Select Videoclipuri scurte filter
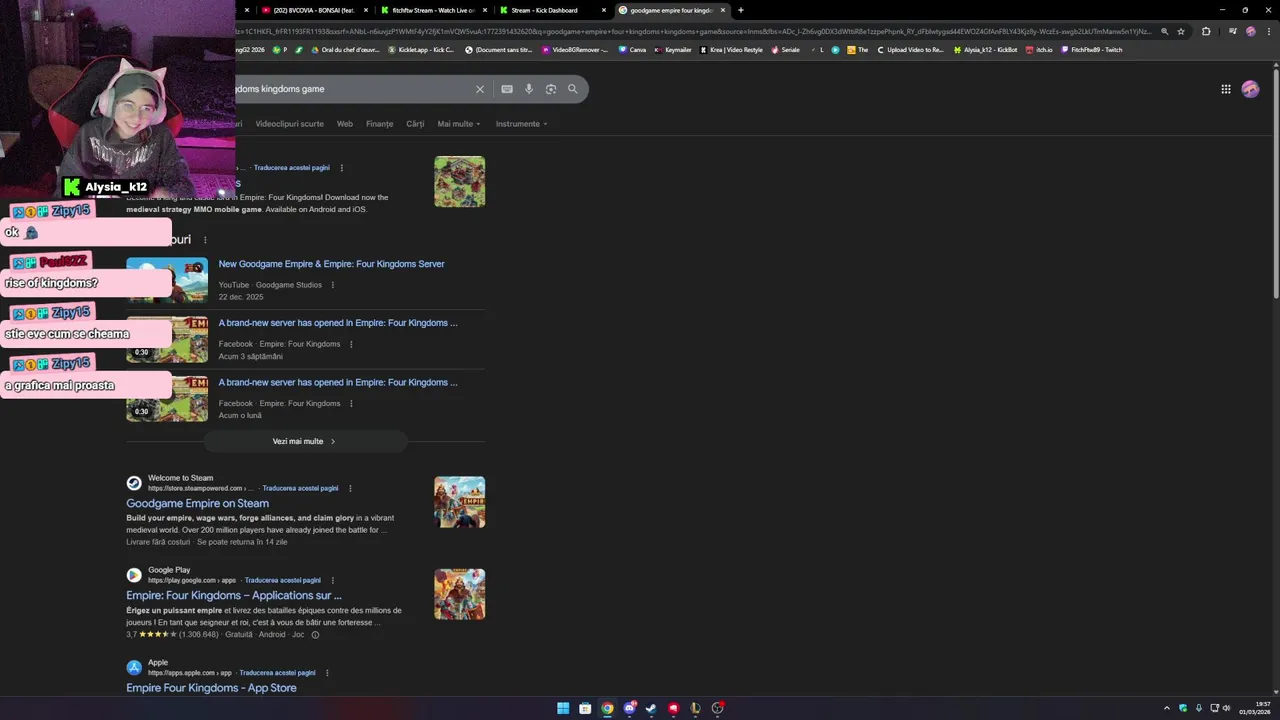Image resolution: width=1280 pixels, height=720 pixels. pos(289,124)
